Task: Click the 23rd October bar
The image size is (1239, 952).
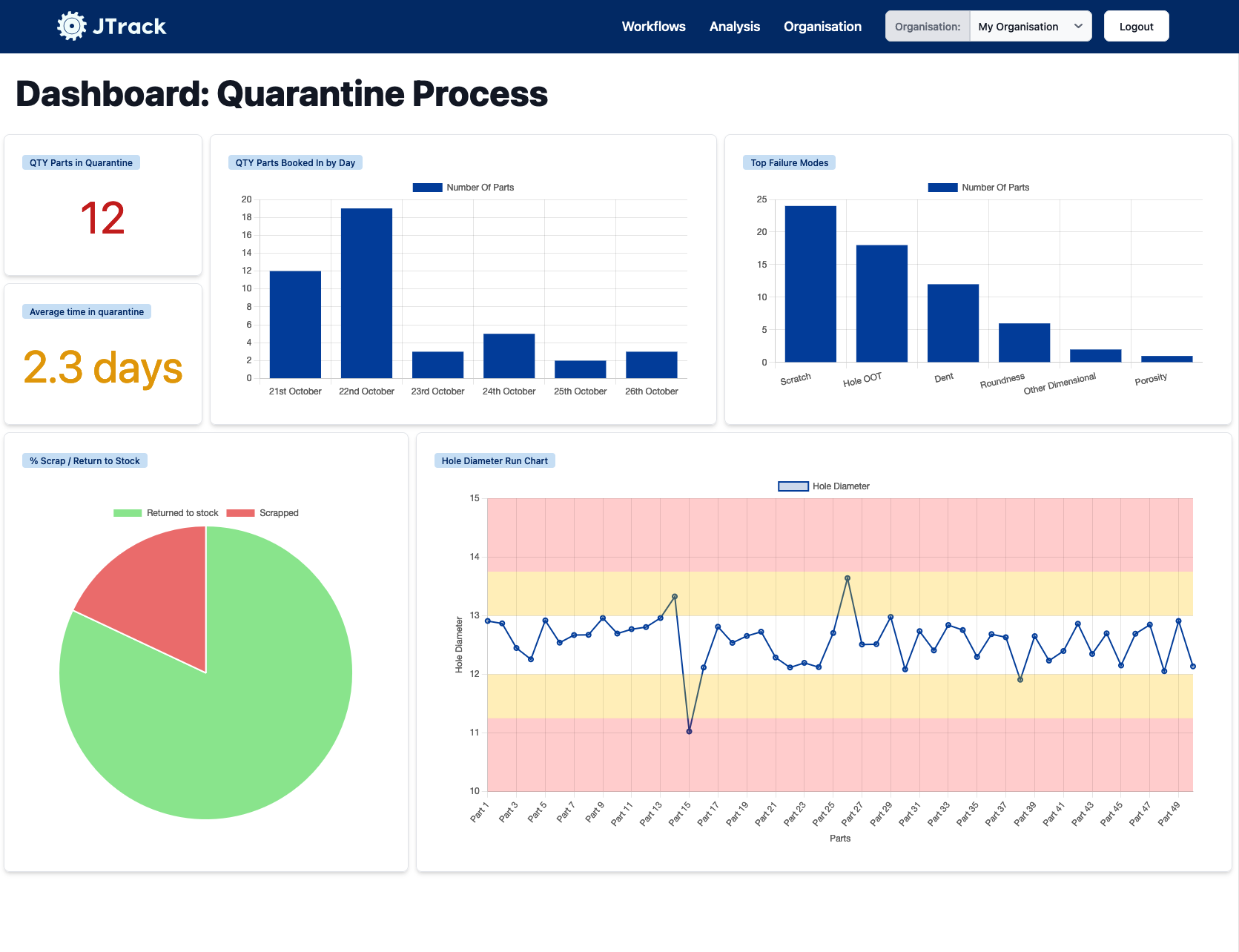Action: click(437, 365)
